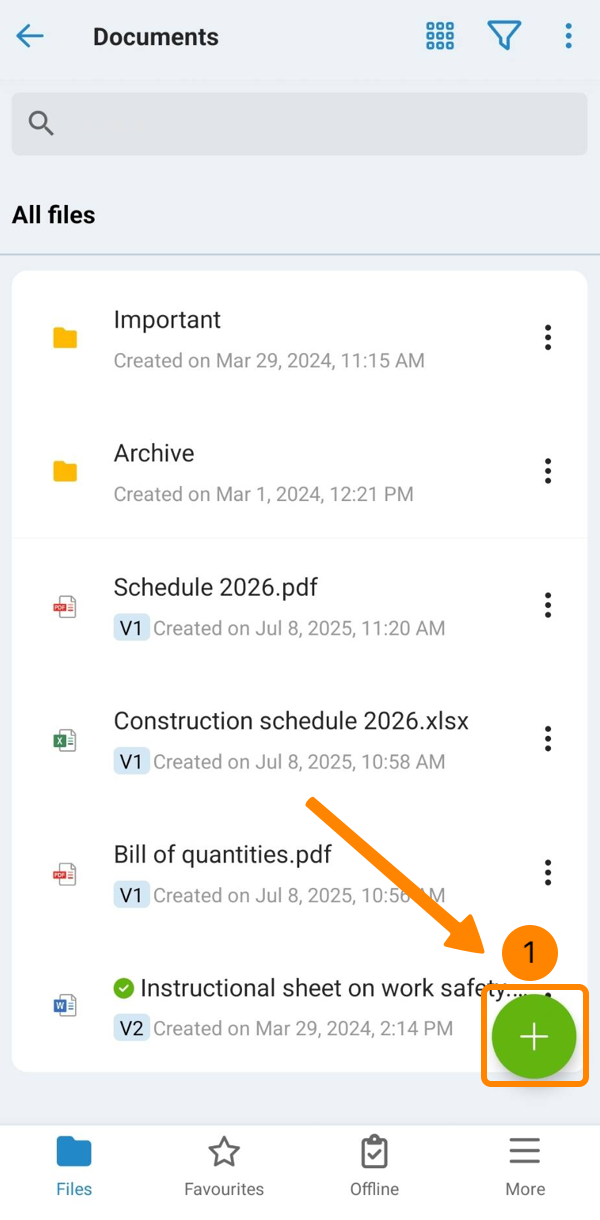Show options for Schedule 2026.pdf
Viewport: 600px width, 1220px height.
coord(548,605)
